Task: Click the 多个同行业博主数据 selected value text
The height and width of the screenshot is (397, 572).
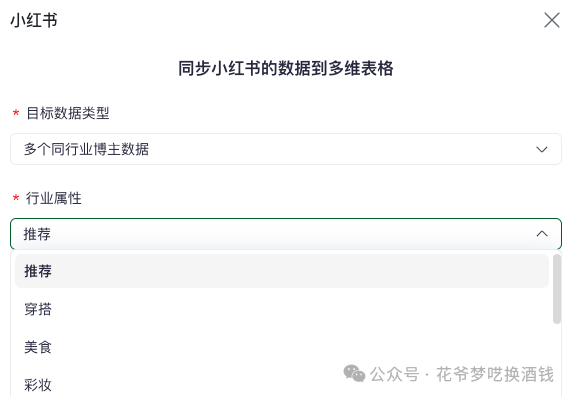Action: click(86, 149)
